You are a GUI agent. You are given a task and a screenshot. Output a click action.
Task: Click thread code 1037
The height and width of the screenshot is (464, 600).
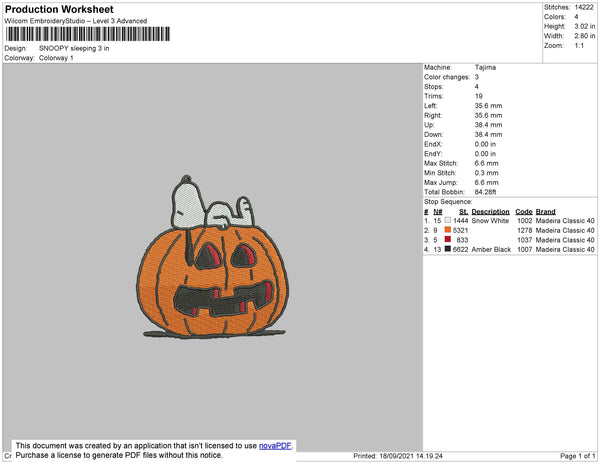point(524,240)
